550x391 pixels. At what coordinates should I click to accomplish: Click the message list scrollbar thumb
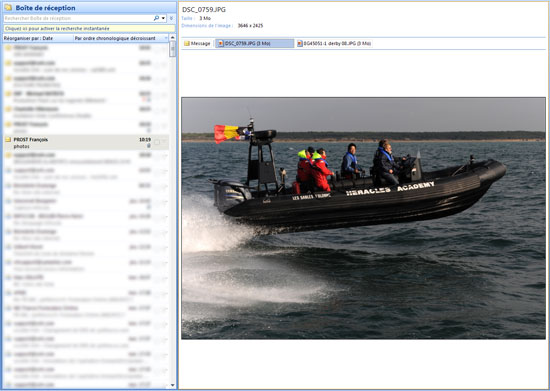[x=172, y=49]
